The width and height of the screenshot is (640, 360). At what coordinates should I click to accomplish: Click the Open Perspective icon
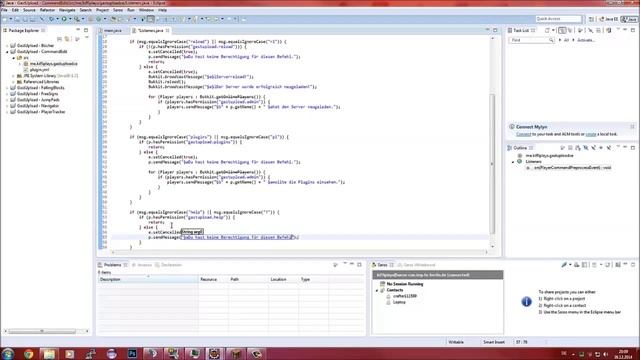[591, 19]
